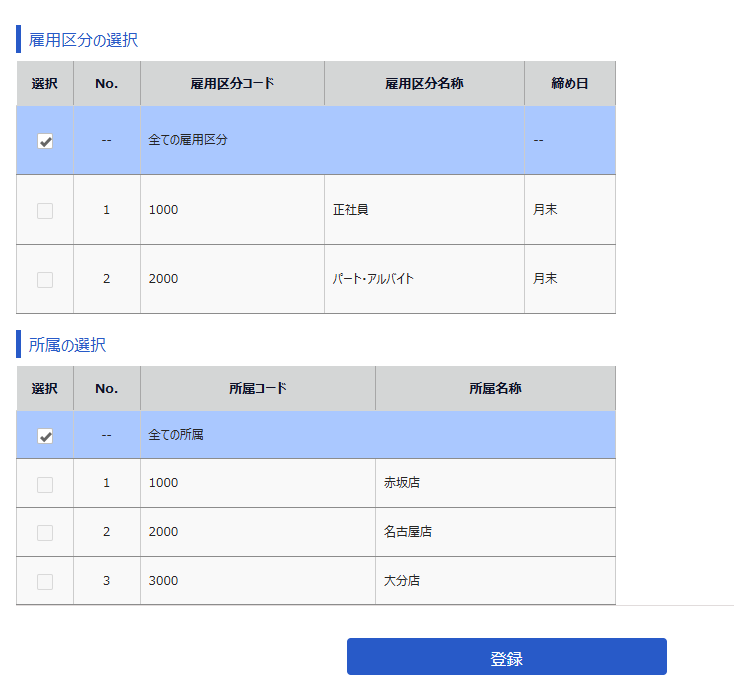Uncheck the 全ての所属 checkbox

[45, 436]
